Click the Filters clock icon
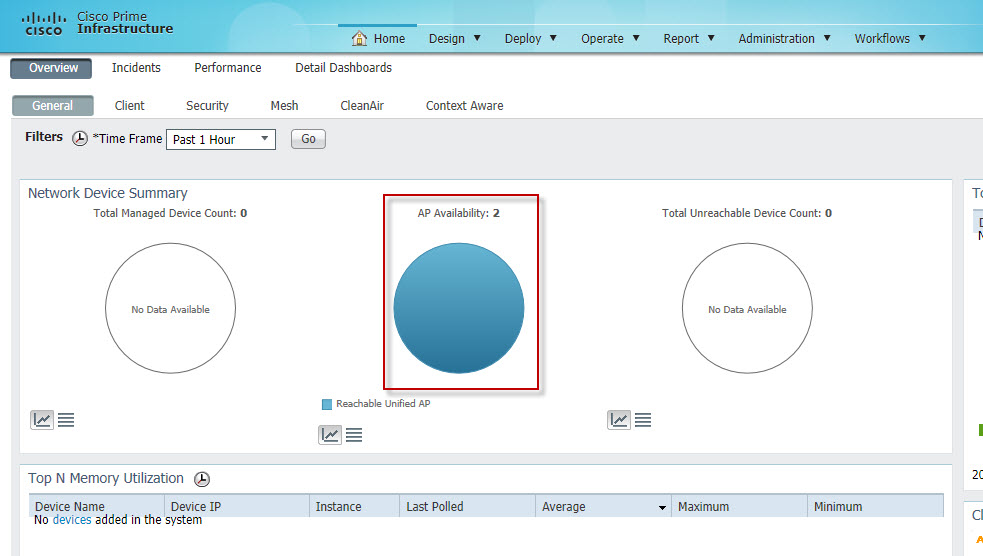The image size is (983, 556). (80, 139)
